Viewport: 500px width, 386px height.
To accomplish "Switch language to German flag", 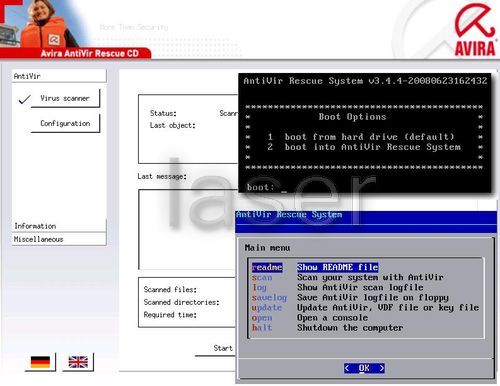I will pyautogui.click(x=40, y=362).
